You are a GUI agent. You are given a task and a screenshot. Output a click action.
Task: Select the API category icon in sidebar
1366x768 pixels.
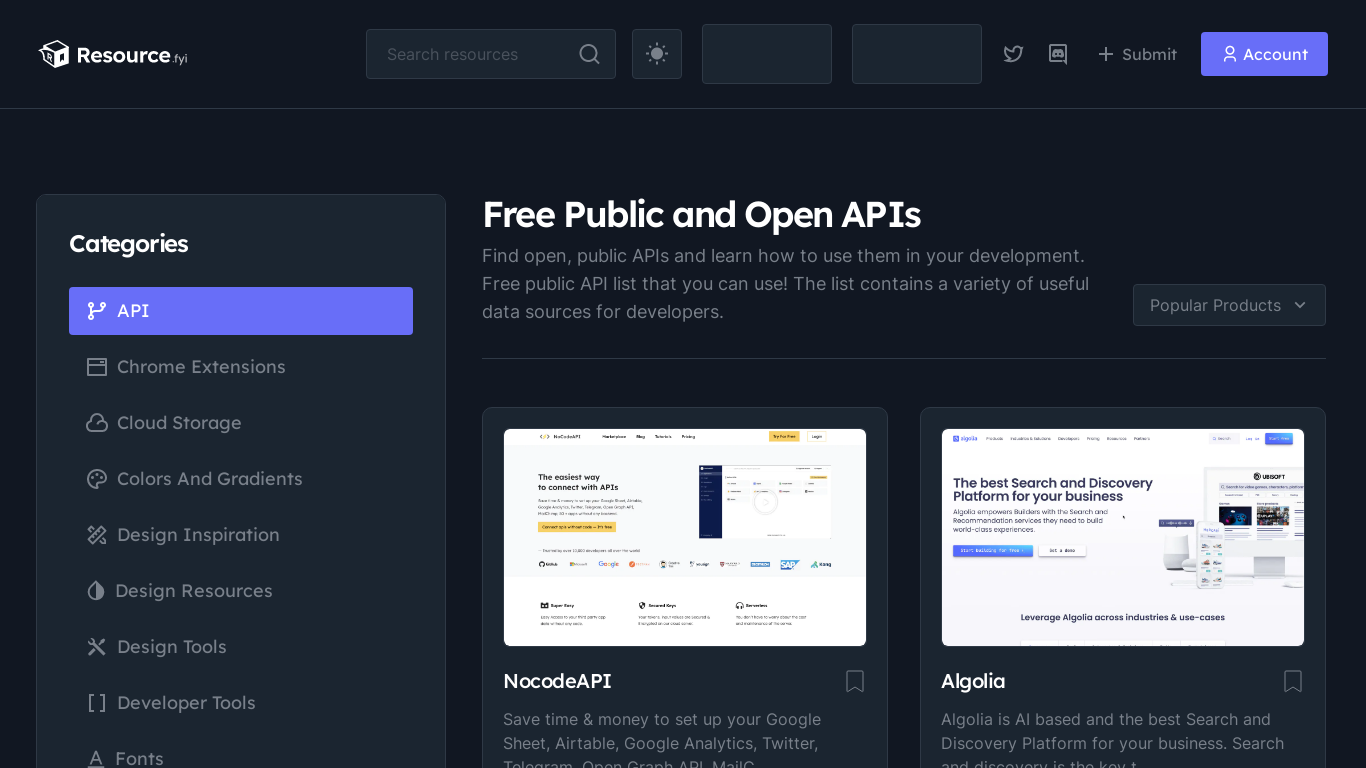96,311
